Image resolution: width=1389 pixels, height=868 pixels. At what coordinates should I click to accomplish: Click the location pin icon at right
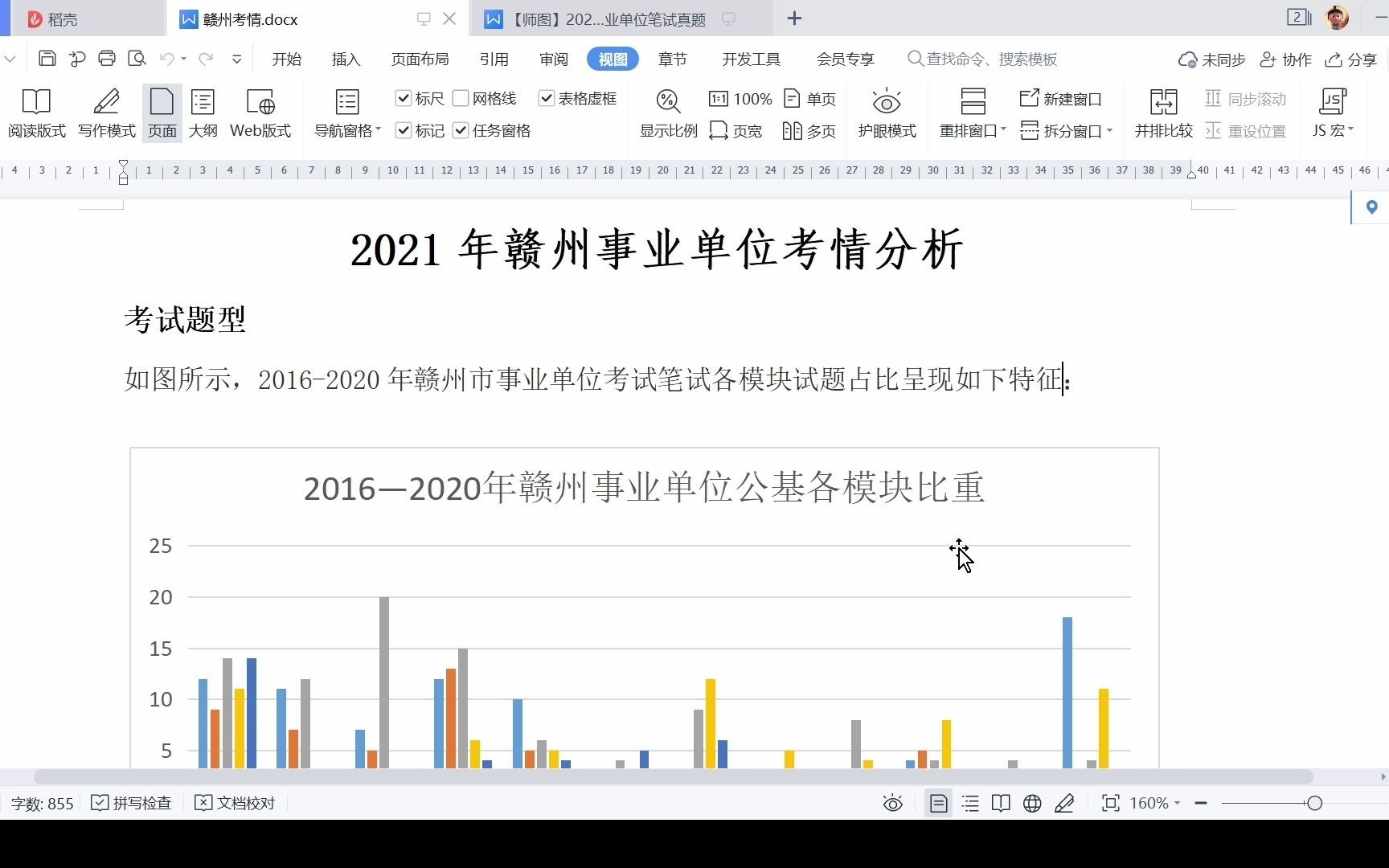tap(1371, 207)
